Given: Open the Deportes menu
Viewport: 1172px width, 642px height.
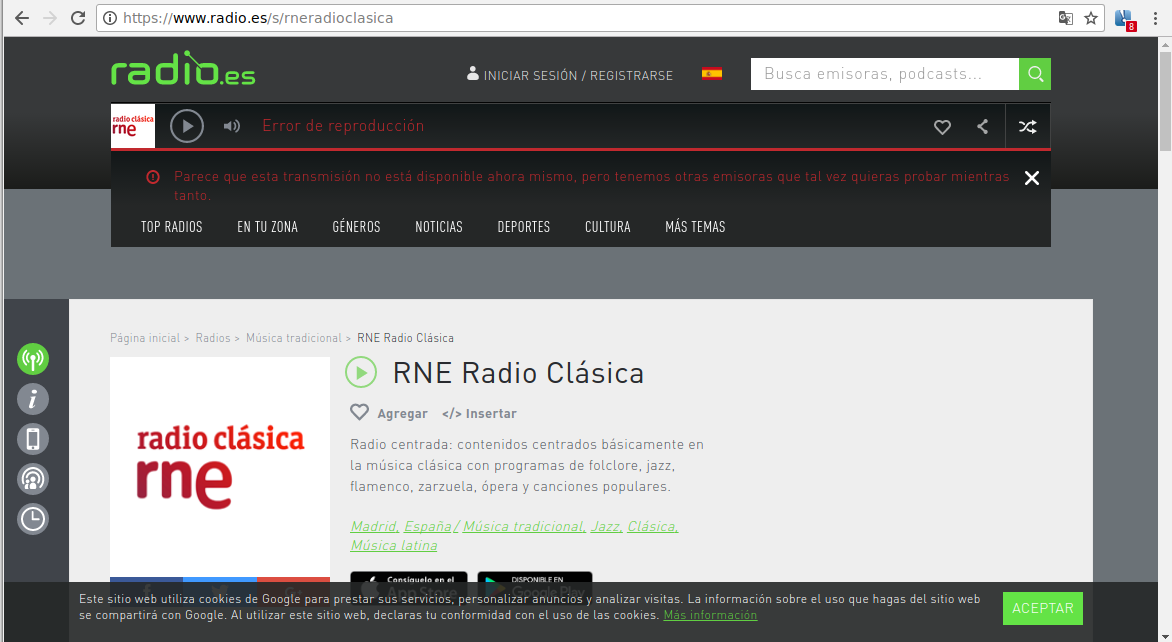Looking at the screenshot, I should [x=524, y=226].
